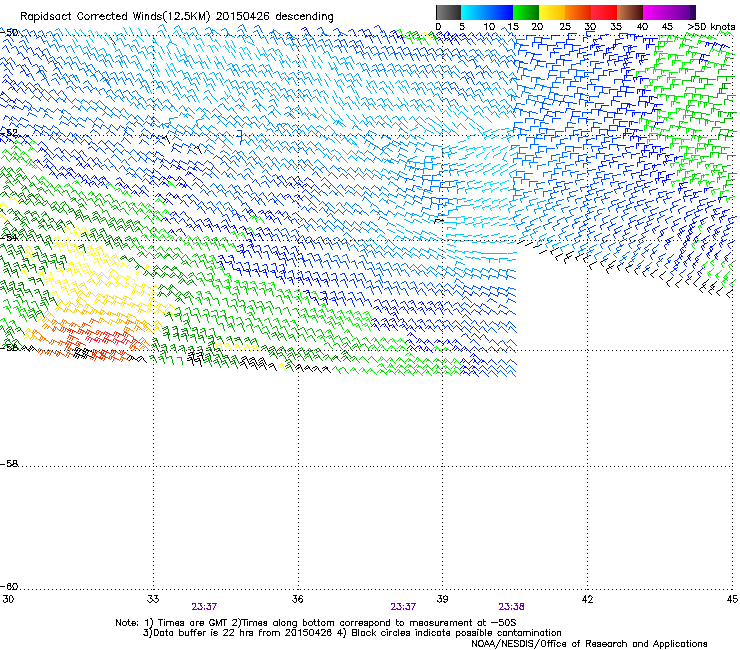This screenshot has height=650, width=740.
Task: Pick the green 15–20 knots legend swatch
Action: point(526,12)
